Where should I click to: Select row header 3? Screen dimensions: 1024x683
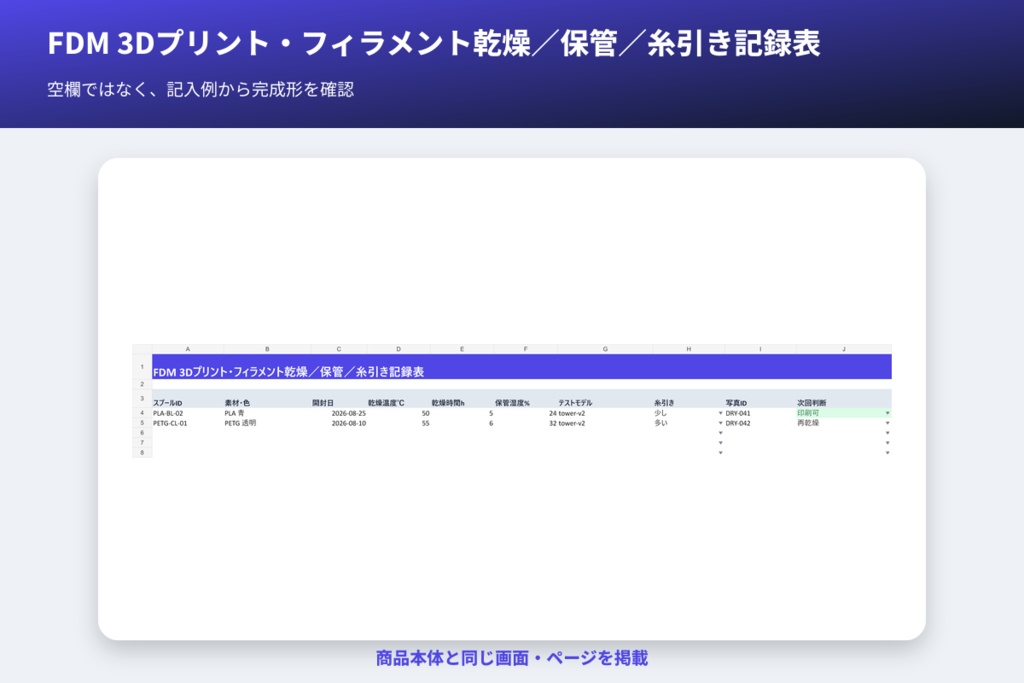(142, 398)
